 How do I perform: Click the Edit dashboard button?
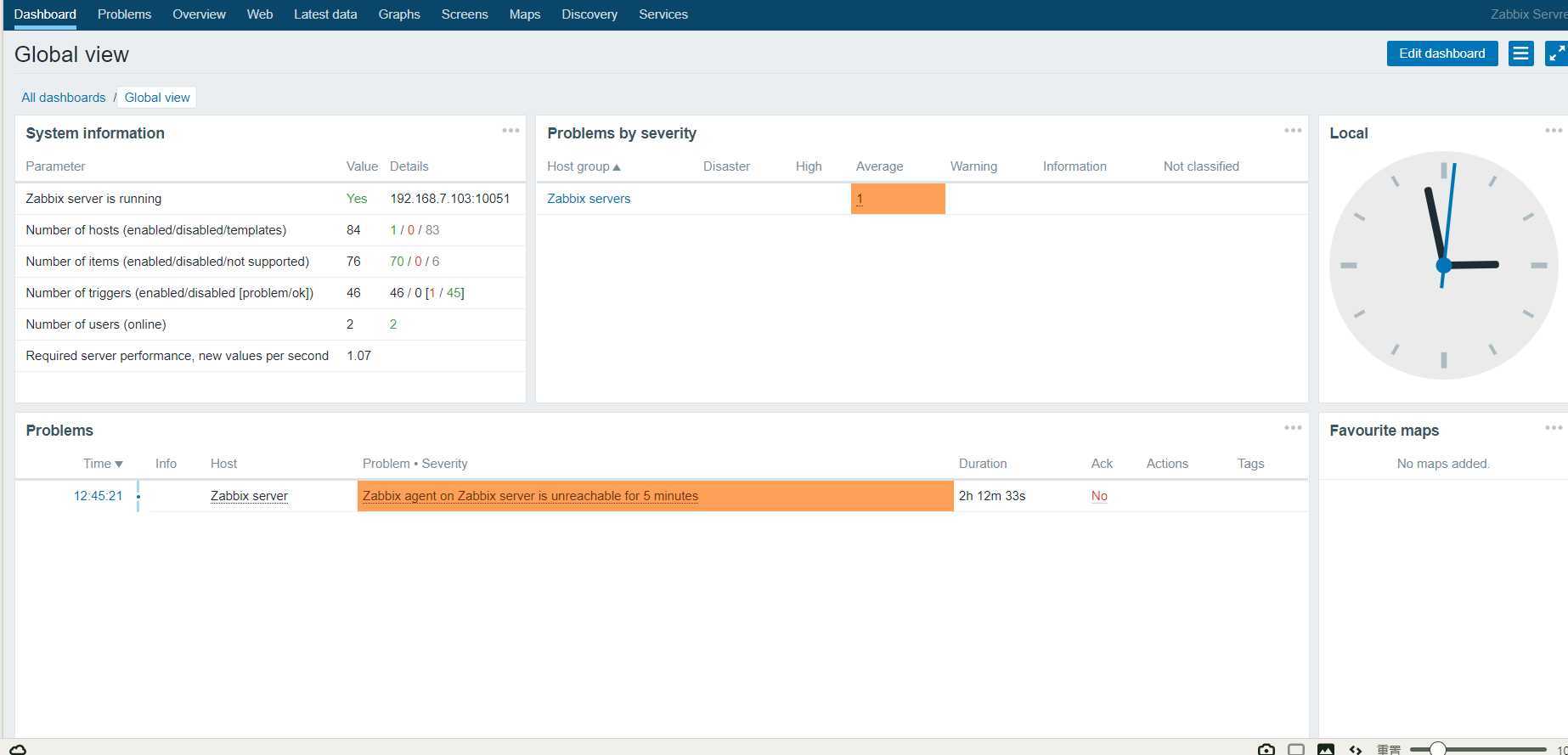pyautogui.click(x=1442, y=54)
